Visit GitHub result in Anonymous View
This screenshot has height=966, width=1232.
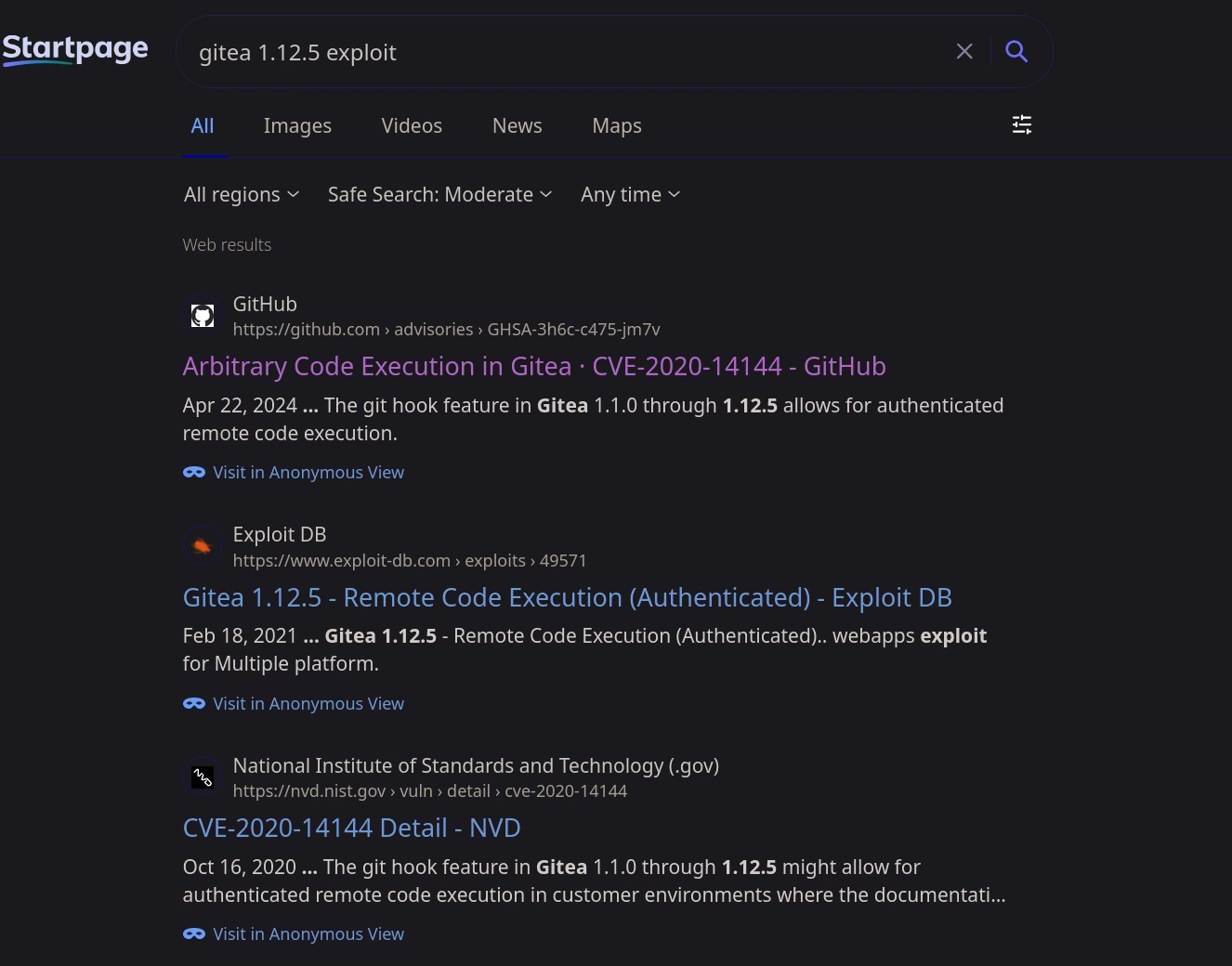[x=308, y=472]
